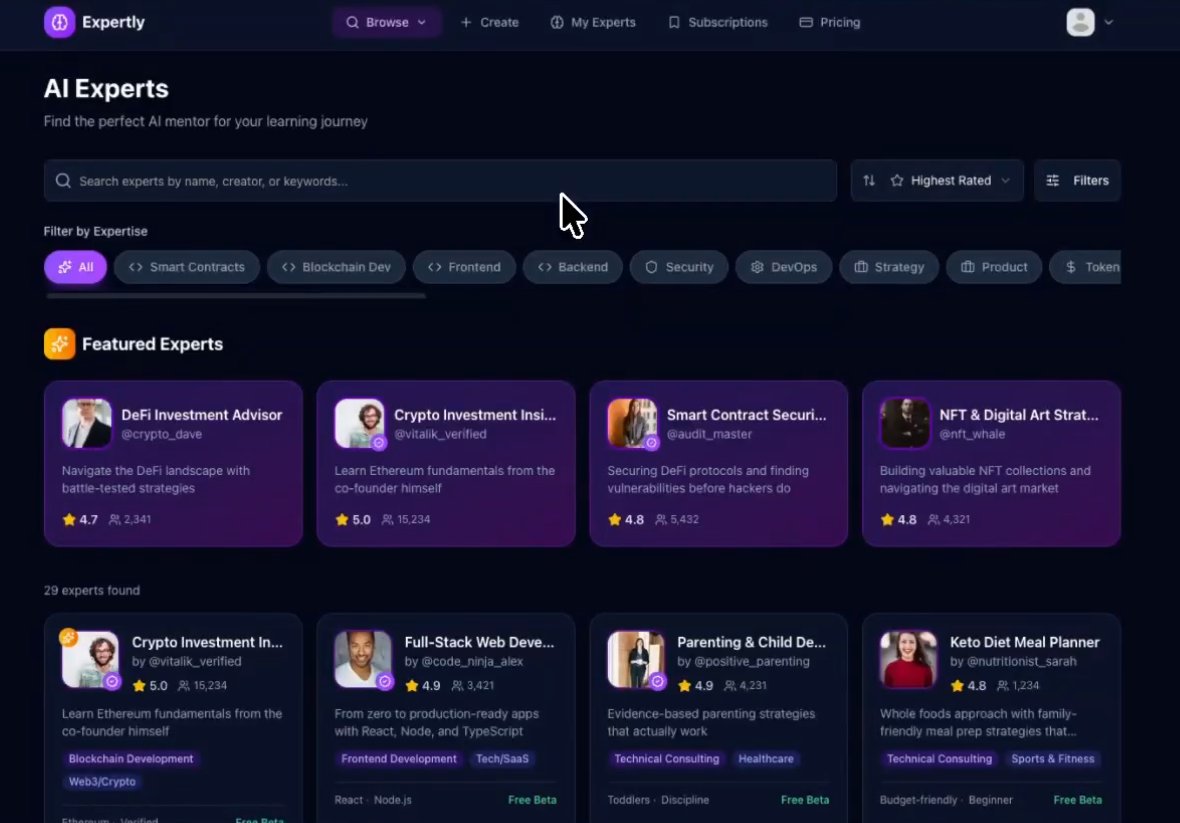Click the Healthcare tag

pos(765,758)
